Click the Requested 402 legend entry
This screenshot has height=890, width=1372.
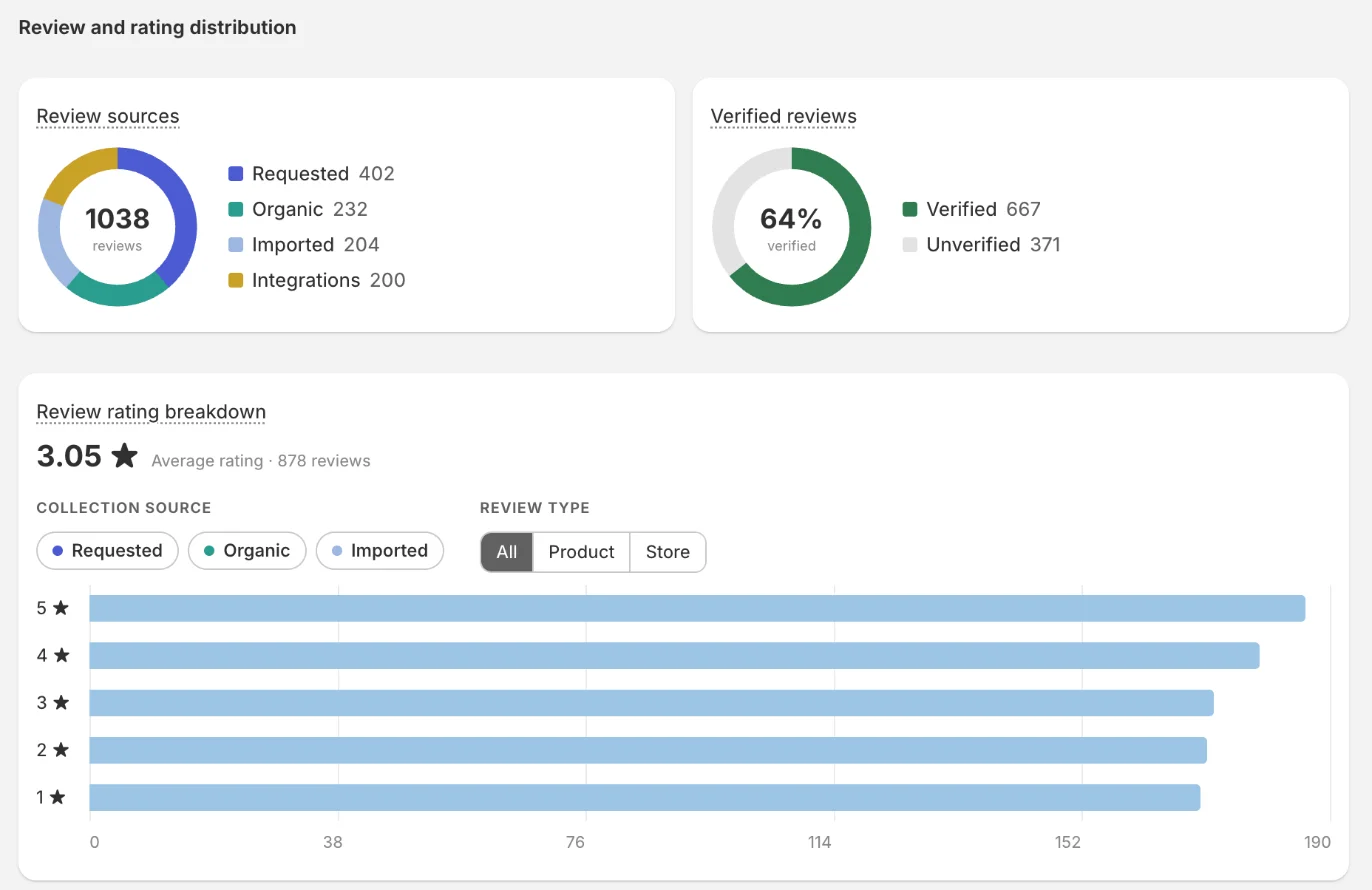(312, 174)
